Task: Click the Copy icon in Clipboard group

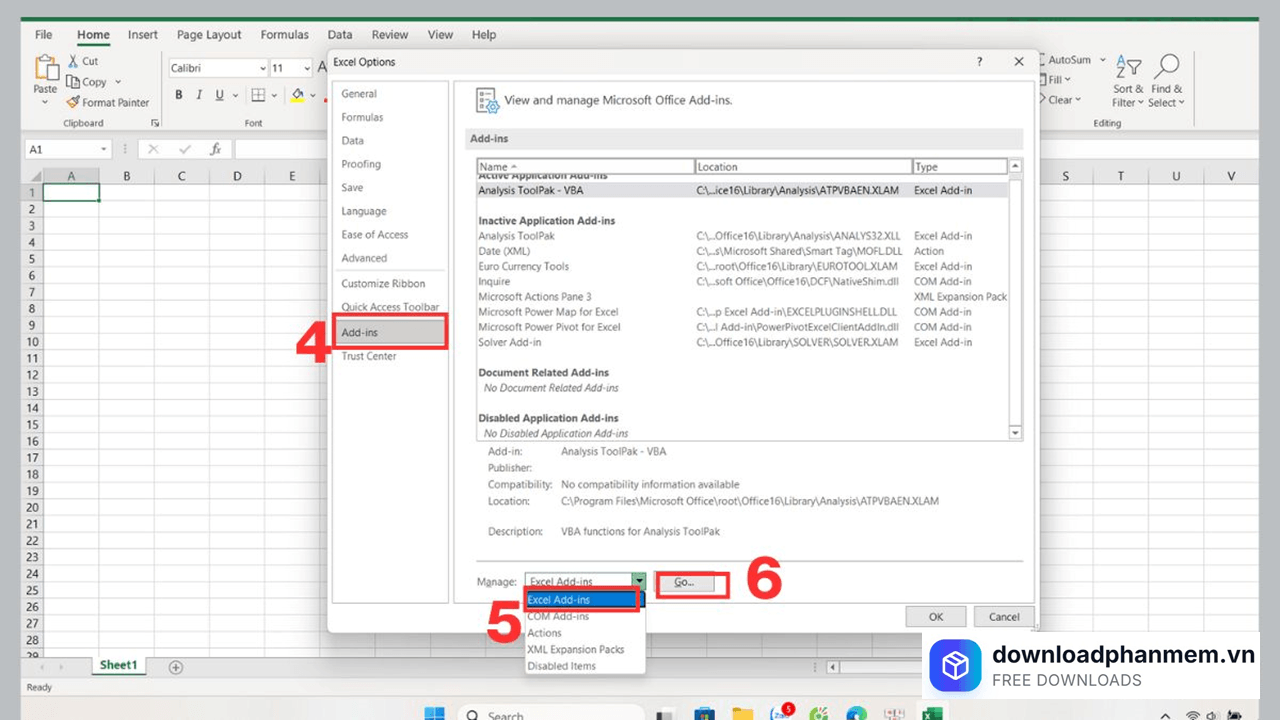Action: pyautogui.click(x=73, y=82)
